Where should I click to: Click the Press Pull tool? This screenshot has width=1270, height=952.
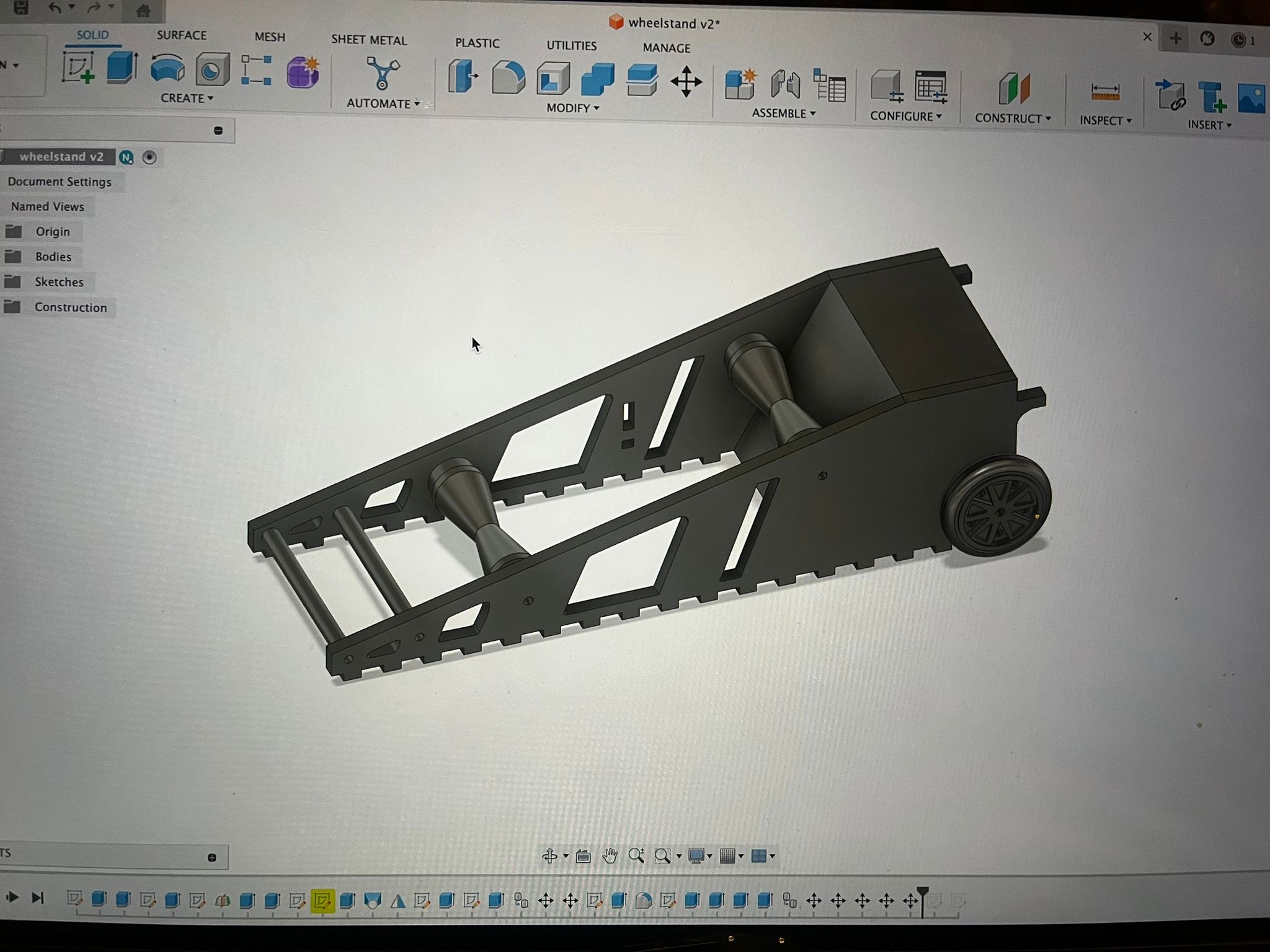463,77
